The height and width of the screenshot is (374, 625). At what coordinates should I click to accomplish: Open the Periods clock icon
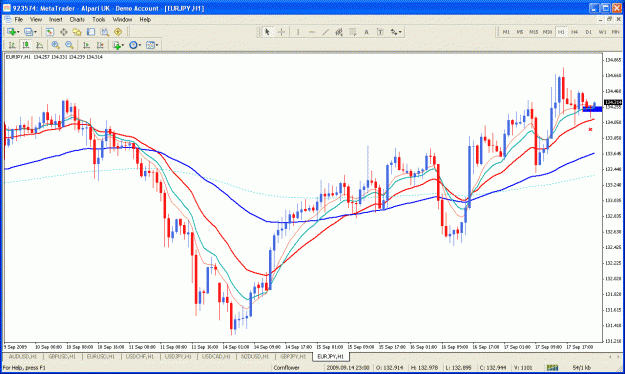click(133, 45)
